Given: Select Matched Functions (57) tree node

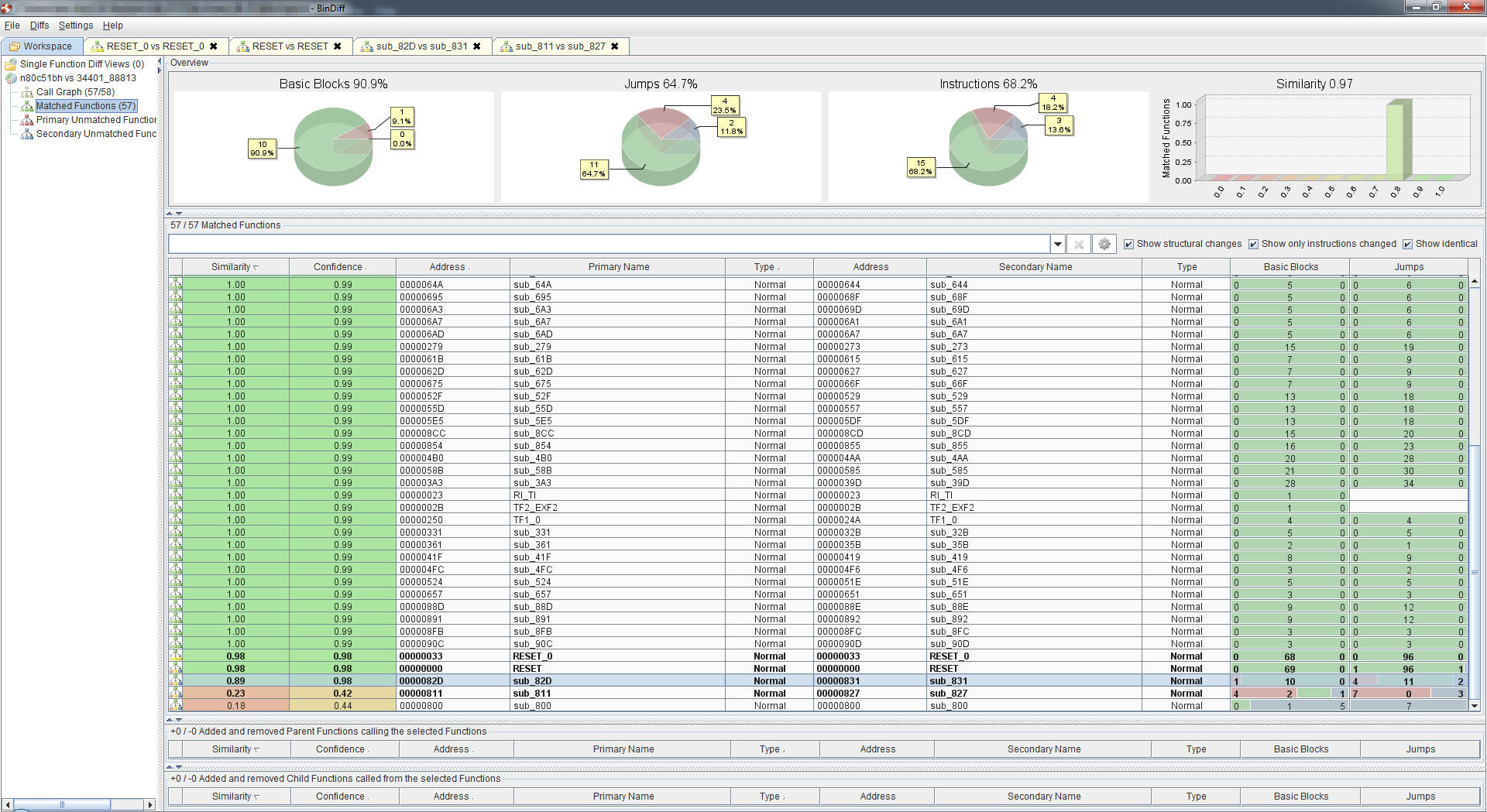Looking at the screenshot, I should click(x=85, y=106).
